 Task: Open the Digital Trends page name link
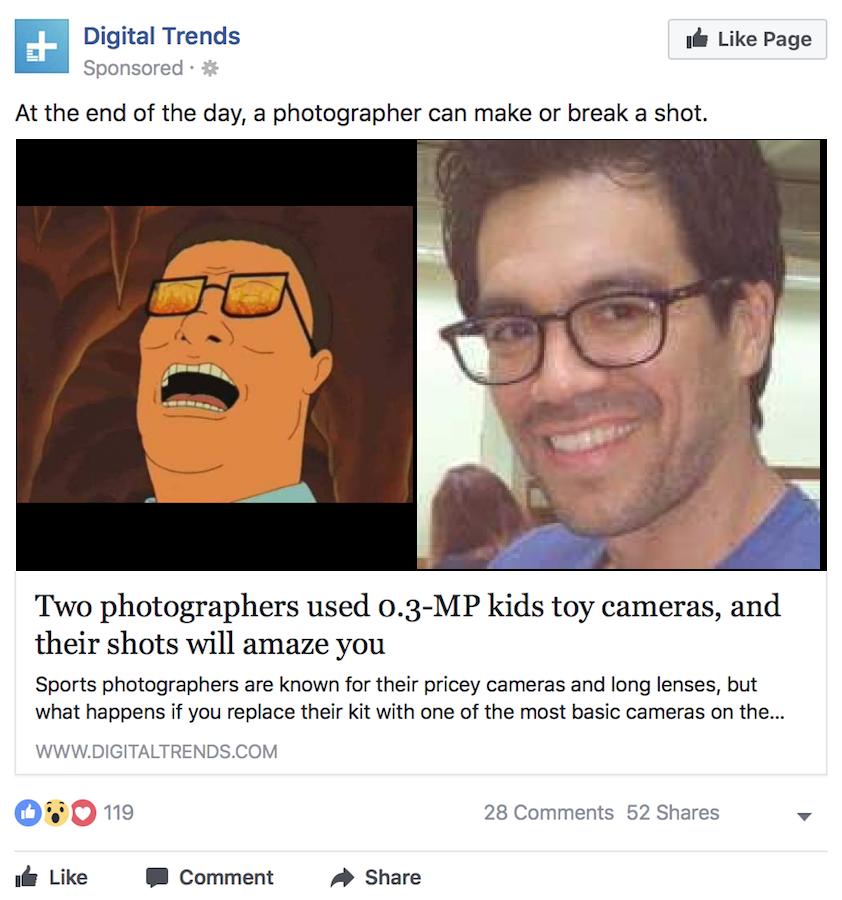point(162,37)
